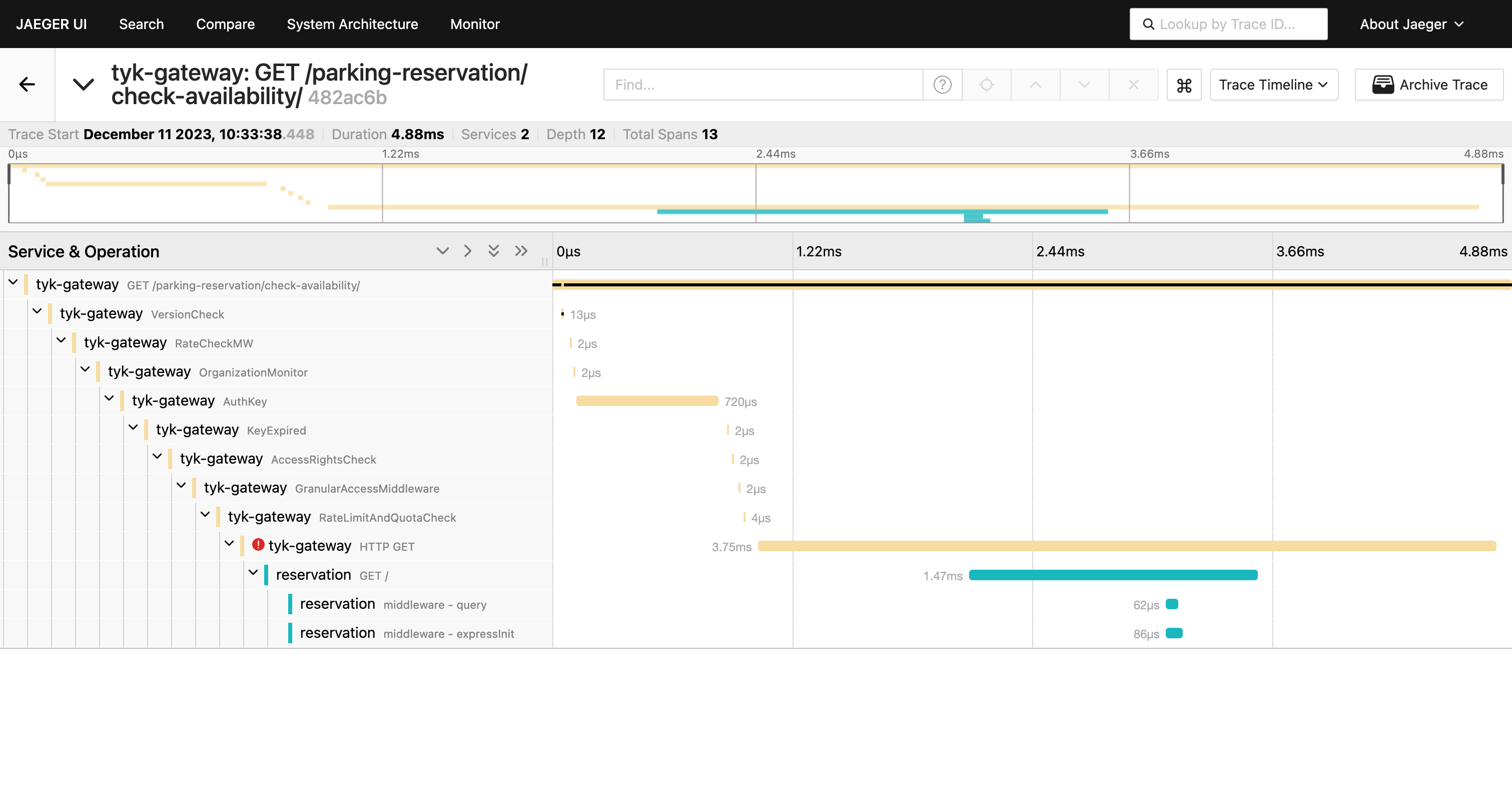Collapse the trace header details chevron
Viewport: 1512px width, 790px height.
click(x=84, y=85)
